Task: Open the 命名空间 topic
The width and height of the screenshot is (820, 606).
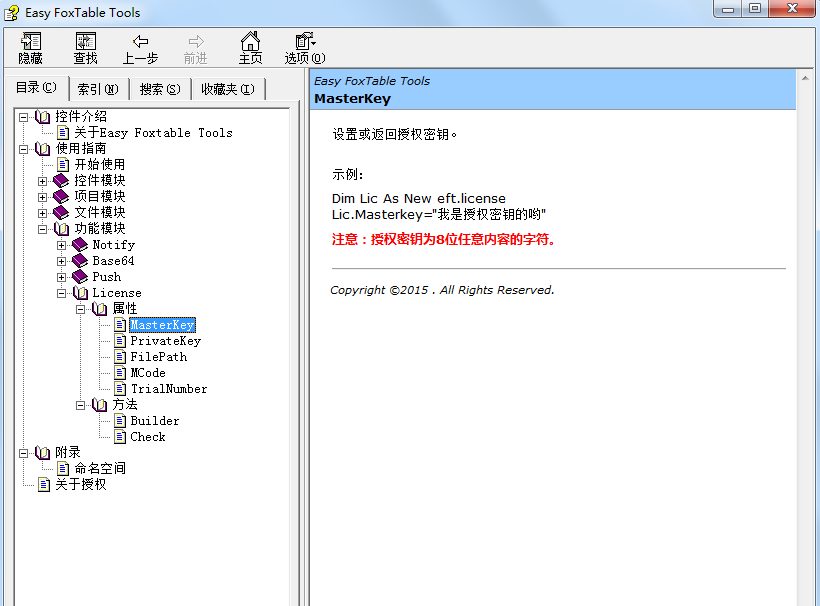Action: click(100, 468)
